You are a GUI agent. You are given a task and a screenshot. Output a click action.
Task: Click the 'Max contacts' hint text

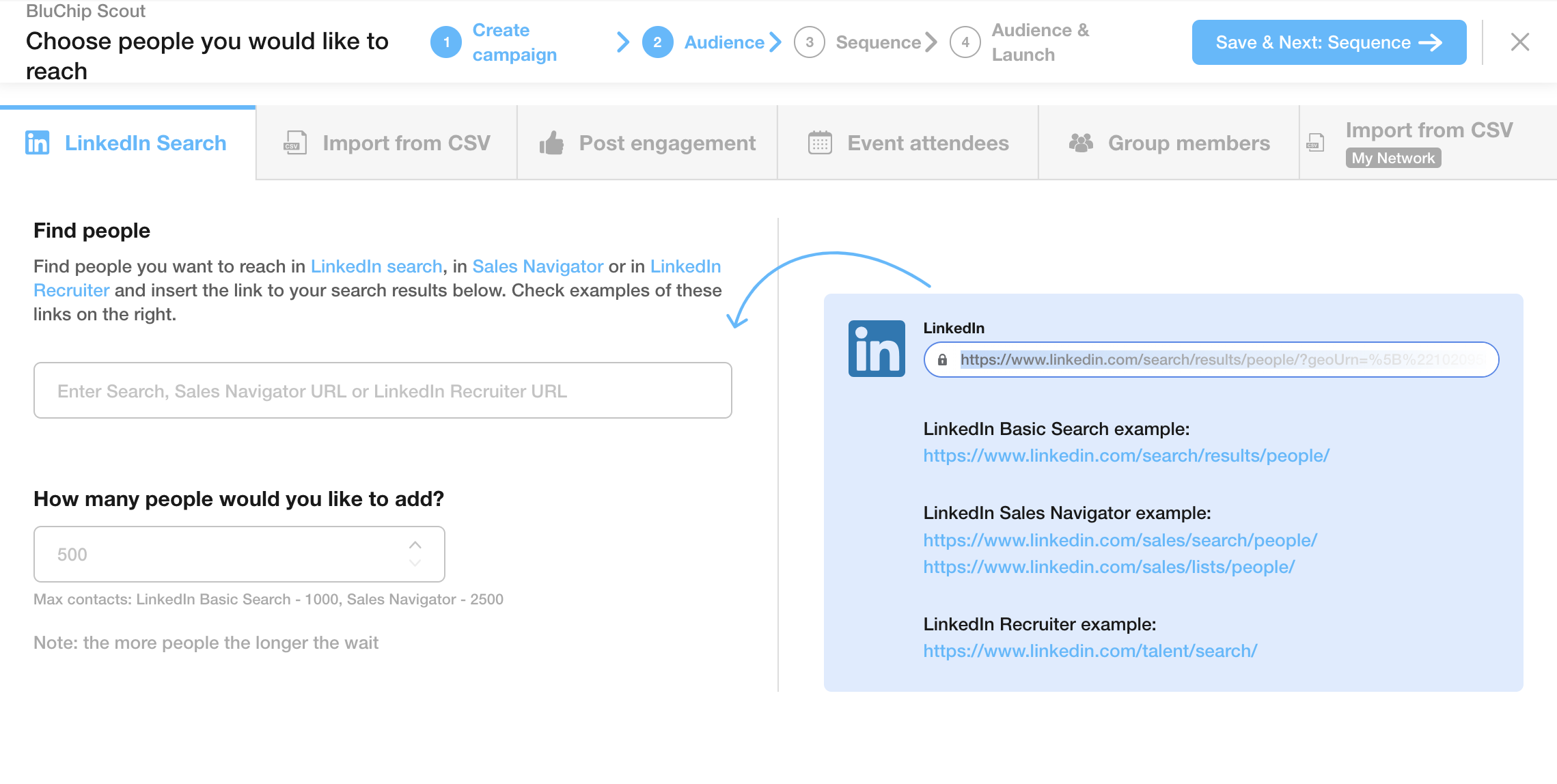coord(268,599)
